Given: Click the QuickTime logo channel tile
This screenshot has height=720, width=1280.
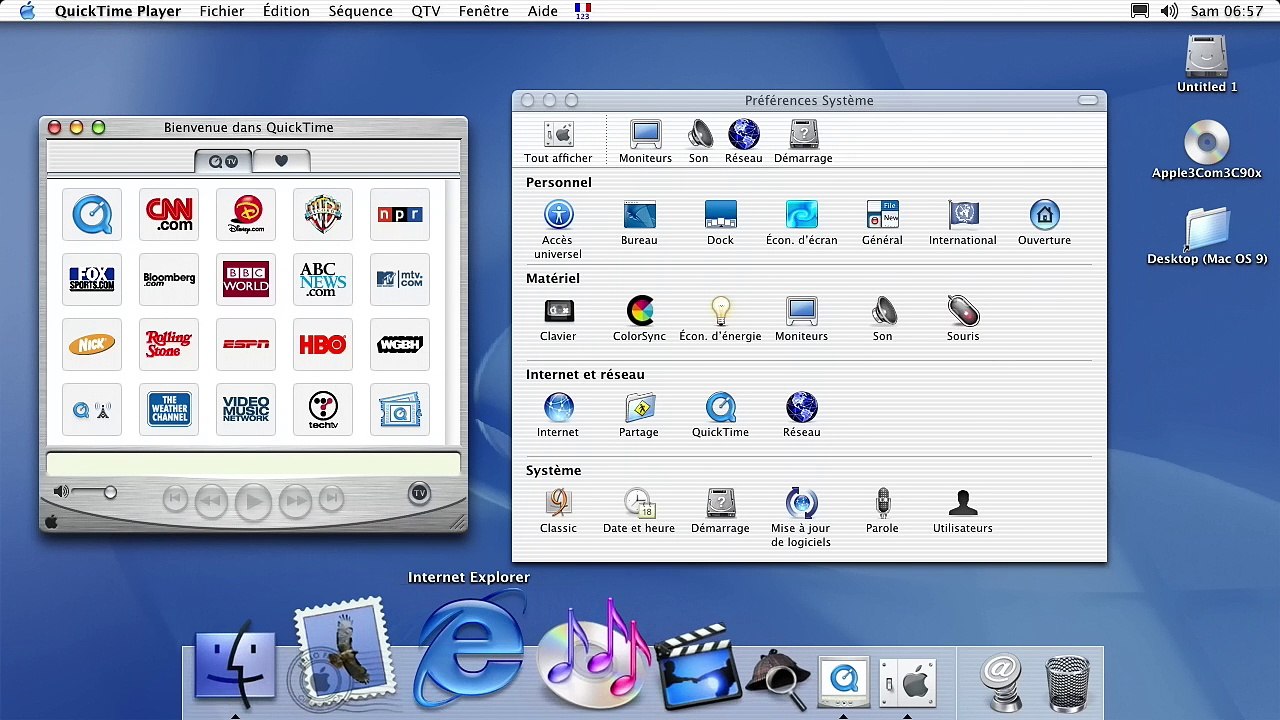Looking at the screenshot, I should 92,214.
